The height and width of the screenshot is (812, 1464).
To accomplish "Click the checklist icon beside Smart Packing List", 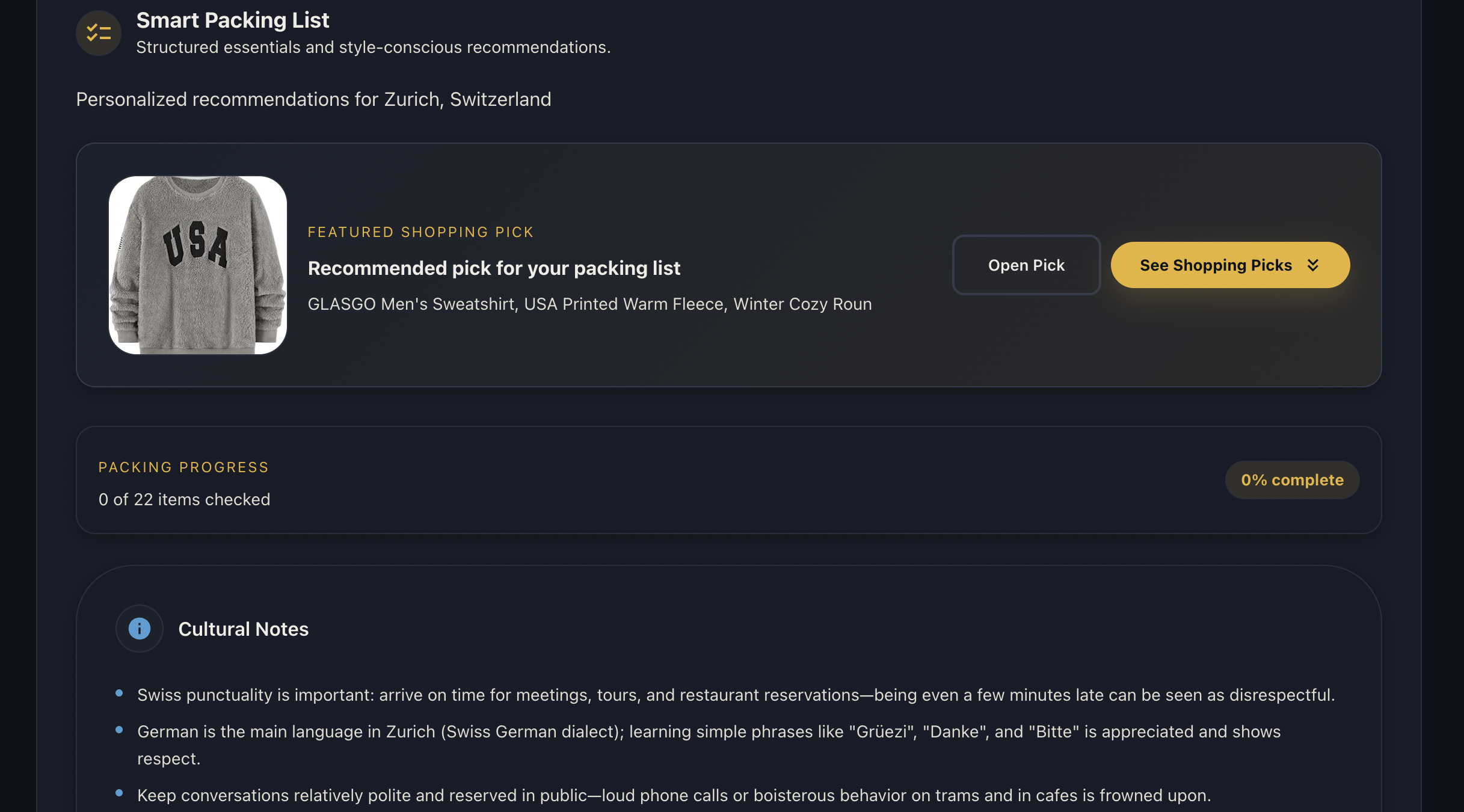I will point(99,33).
